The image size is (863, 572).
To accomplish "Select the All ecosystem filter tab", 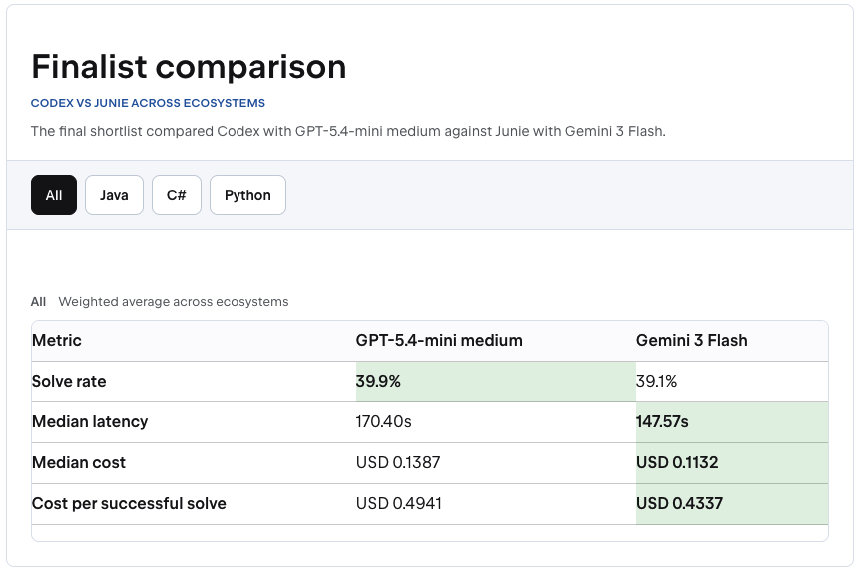I will (54, 195).
